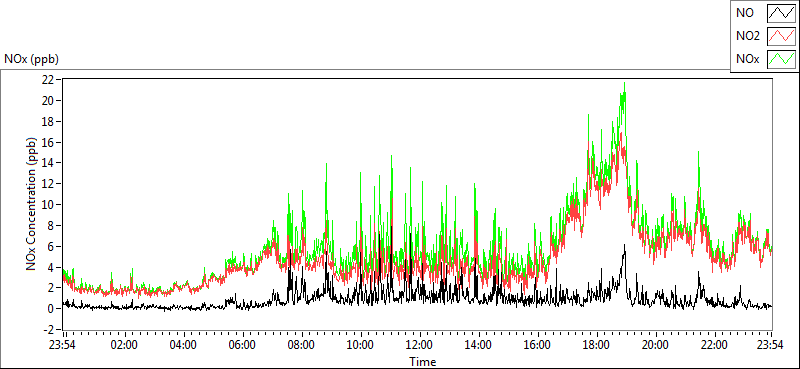Click the last 23:54 x-axis end value
Image resolution: width=800 pixels, height=369 pixels.
771,344
